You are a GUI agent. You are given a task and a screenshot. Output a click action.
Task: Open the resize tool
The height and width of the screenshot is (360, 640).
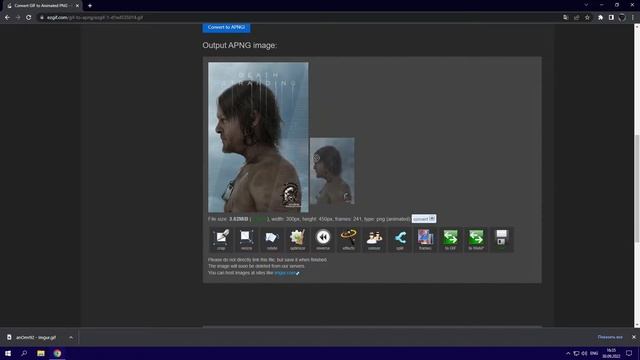click(247, 240)
